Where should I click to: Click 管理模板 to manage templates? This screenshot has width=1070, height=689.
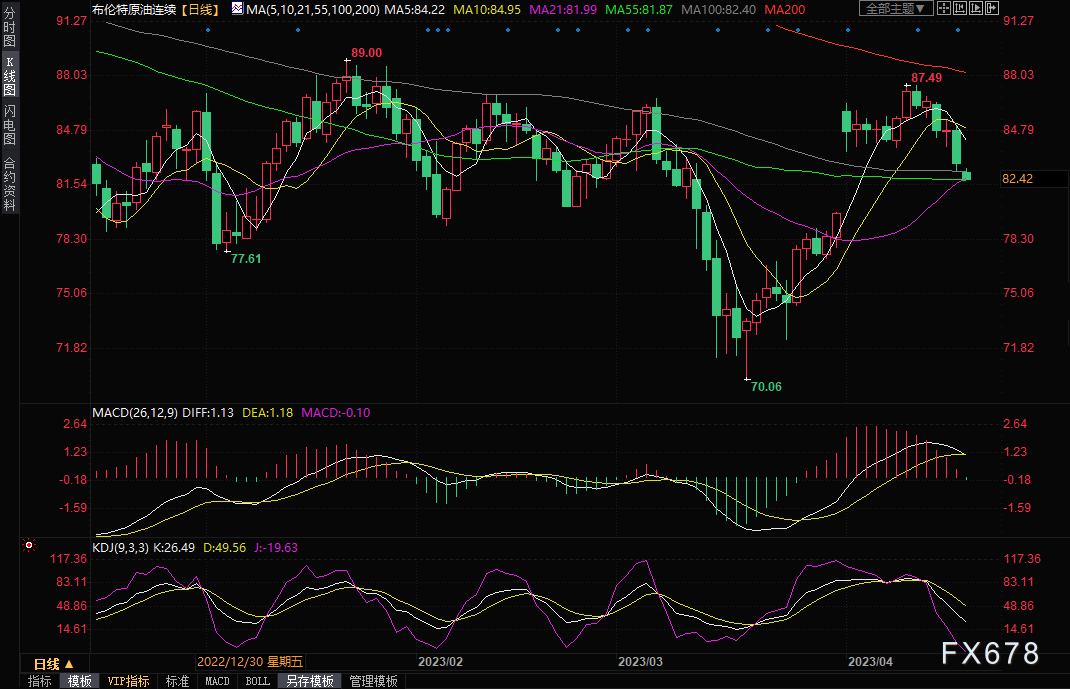tap(373, 681)
